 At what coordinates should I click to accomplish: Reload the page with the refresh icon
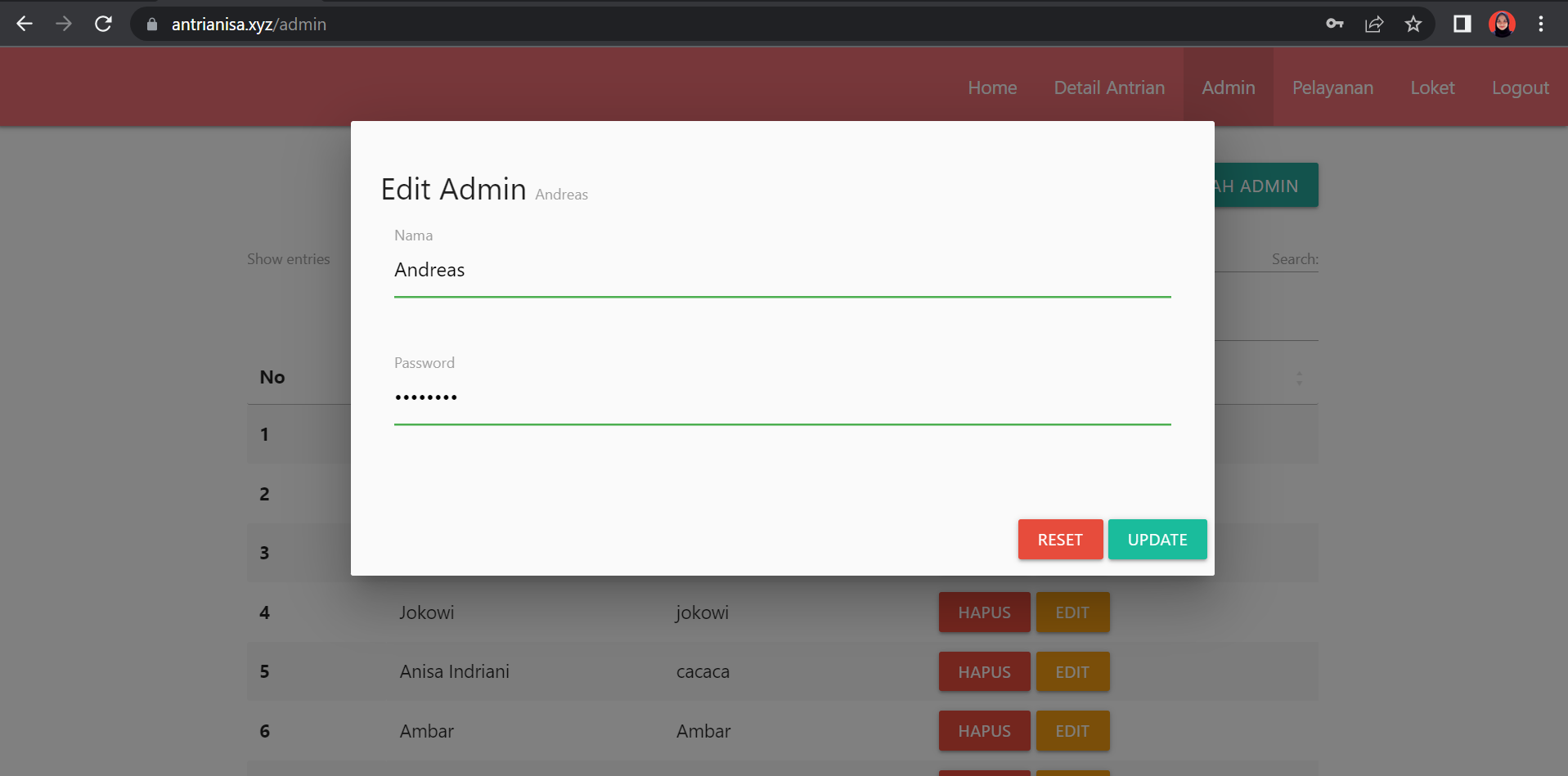coord(103,24)
